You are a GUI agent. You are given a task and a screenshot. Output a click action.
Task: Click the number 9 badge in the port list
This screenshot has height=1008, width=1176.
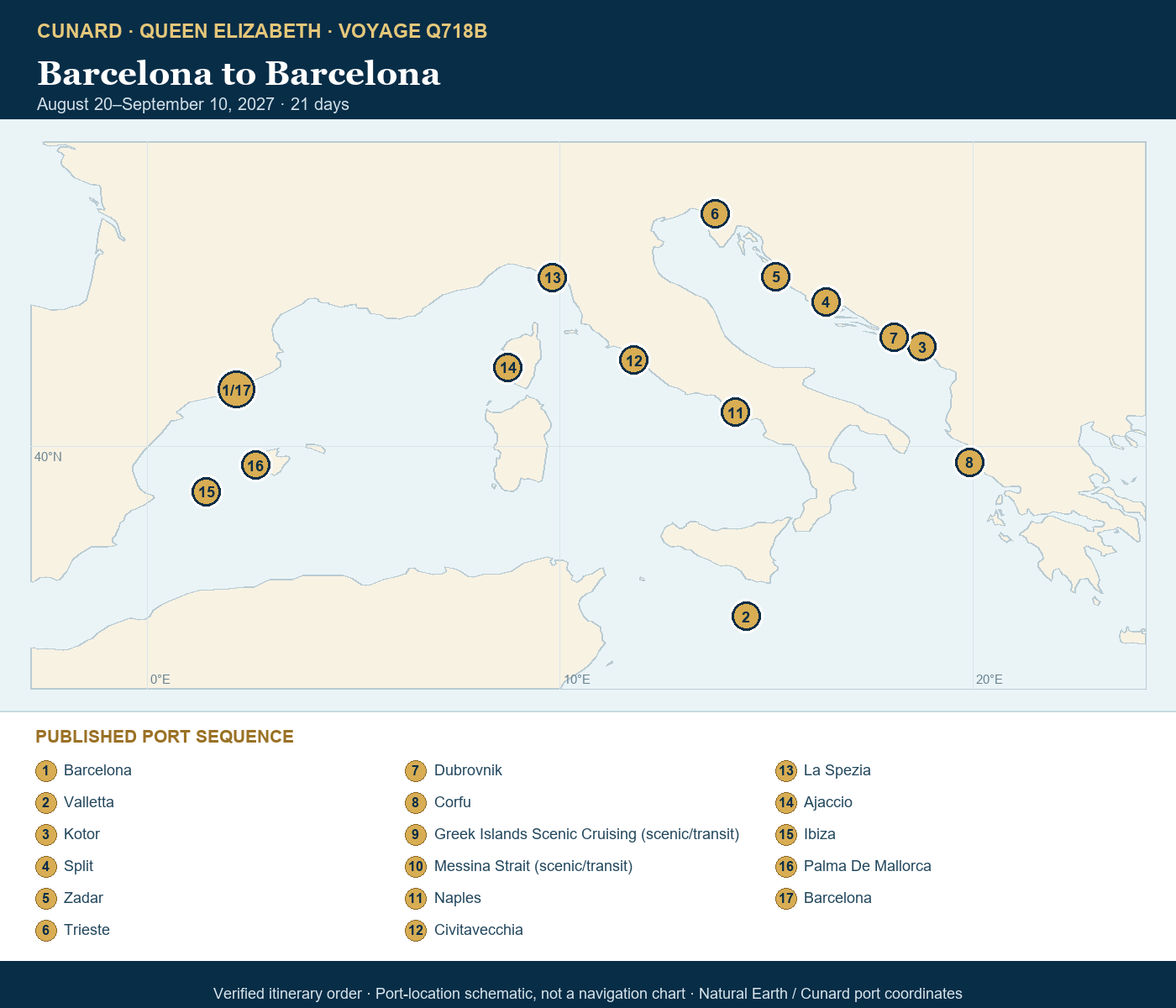click(416, 835)
